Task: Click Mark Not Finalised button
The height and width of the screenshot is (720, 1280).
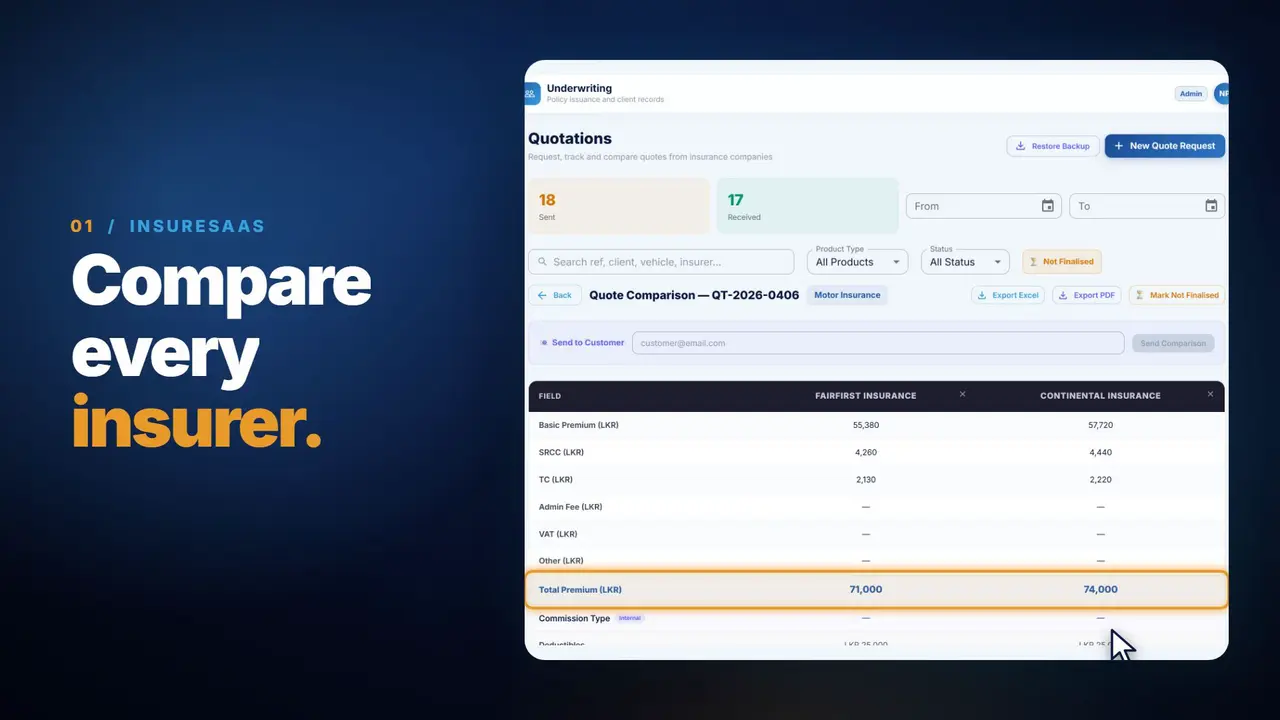Action: 1176,295
